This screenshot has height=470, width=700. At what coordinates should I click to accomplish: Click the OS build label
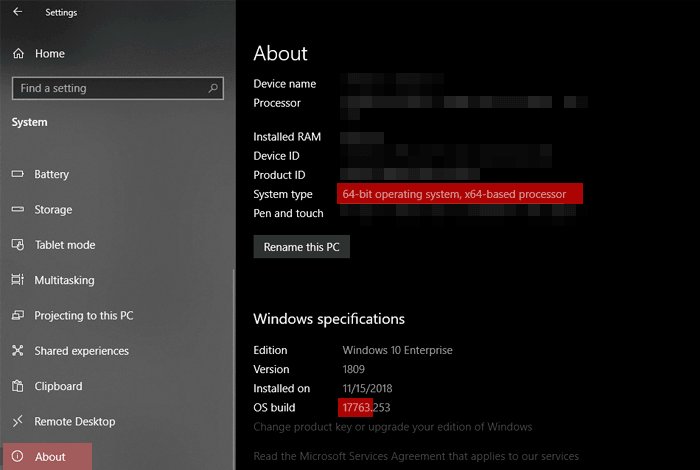[274, 408]
